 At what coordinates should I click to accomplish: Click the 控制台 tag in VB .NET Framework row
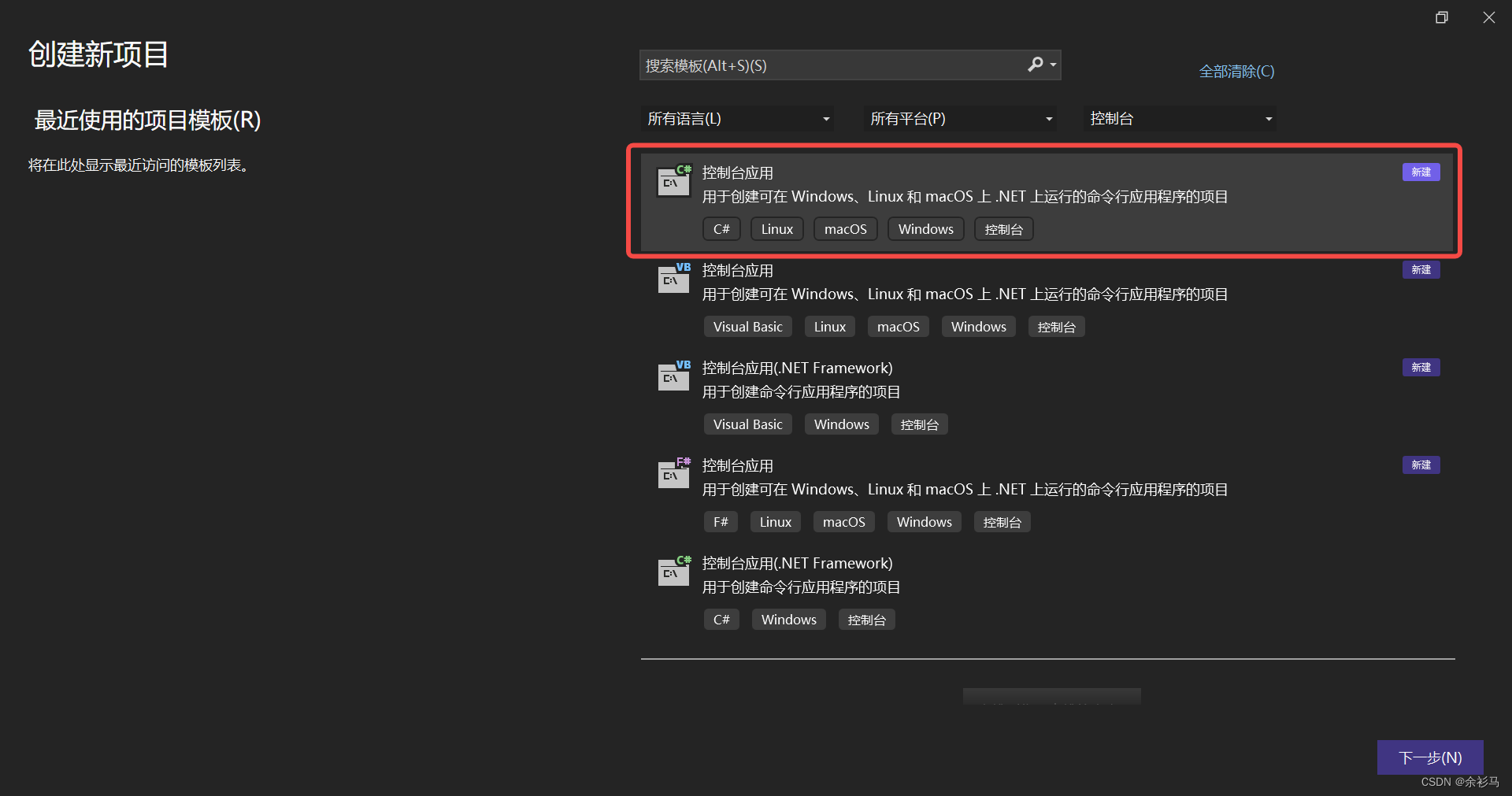[x=920, y=424]
